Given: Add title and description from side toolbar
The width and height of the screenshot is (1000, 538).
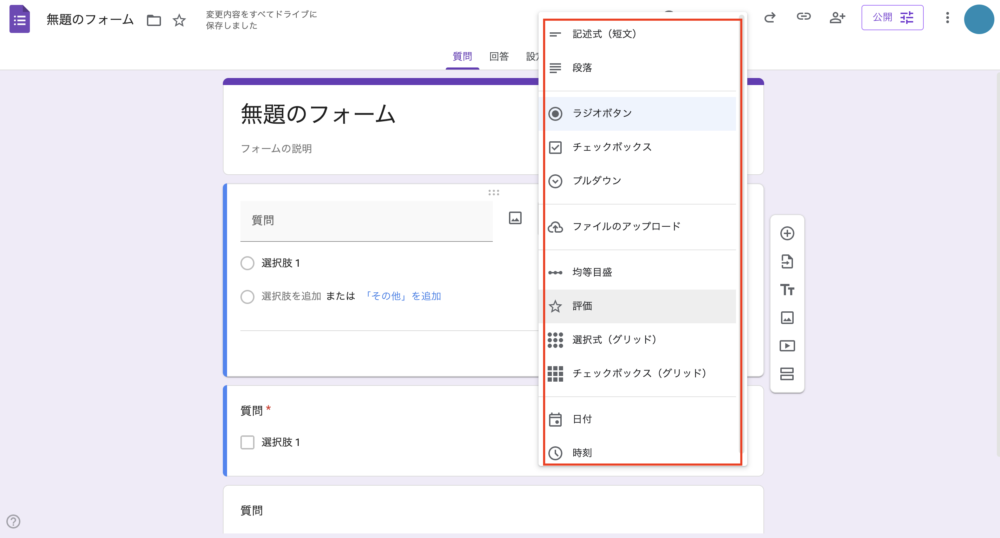Looking at the screenshot, I should [787, 290].
